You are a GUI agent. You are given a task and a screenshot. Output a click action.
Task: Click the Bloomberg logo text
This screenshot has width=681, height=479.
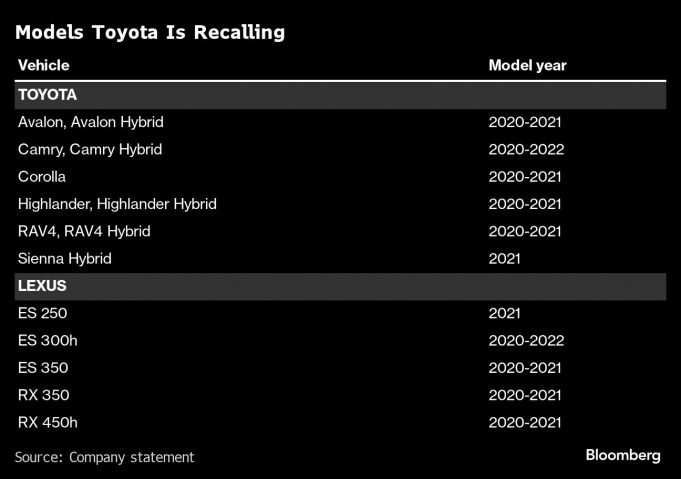point(622,455)
